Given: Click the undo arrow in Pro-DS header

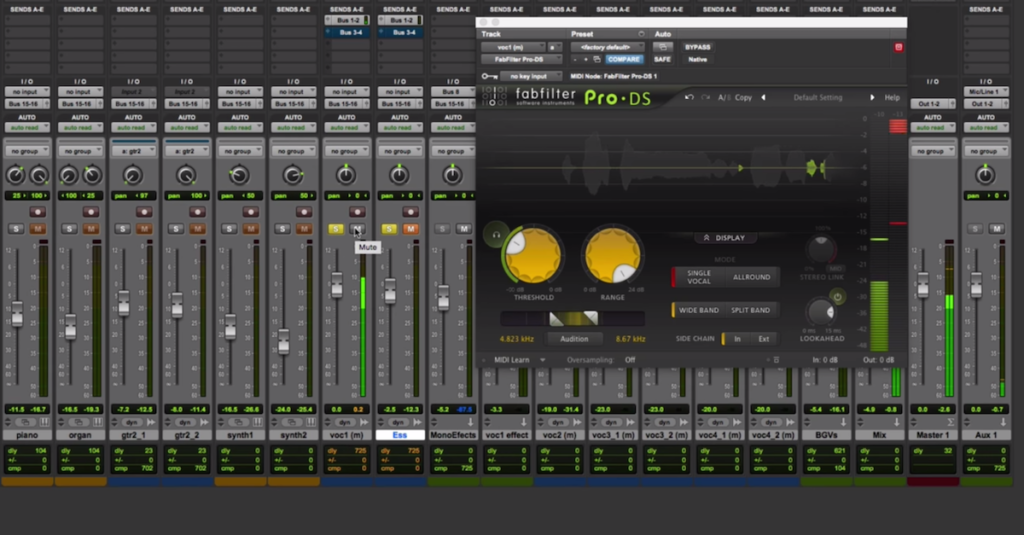Looking at the screenshot, I should 689,97.
